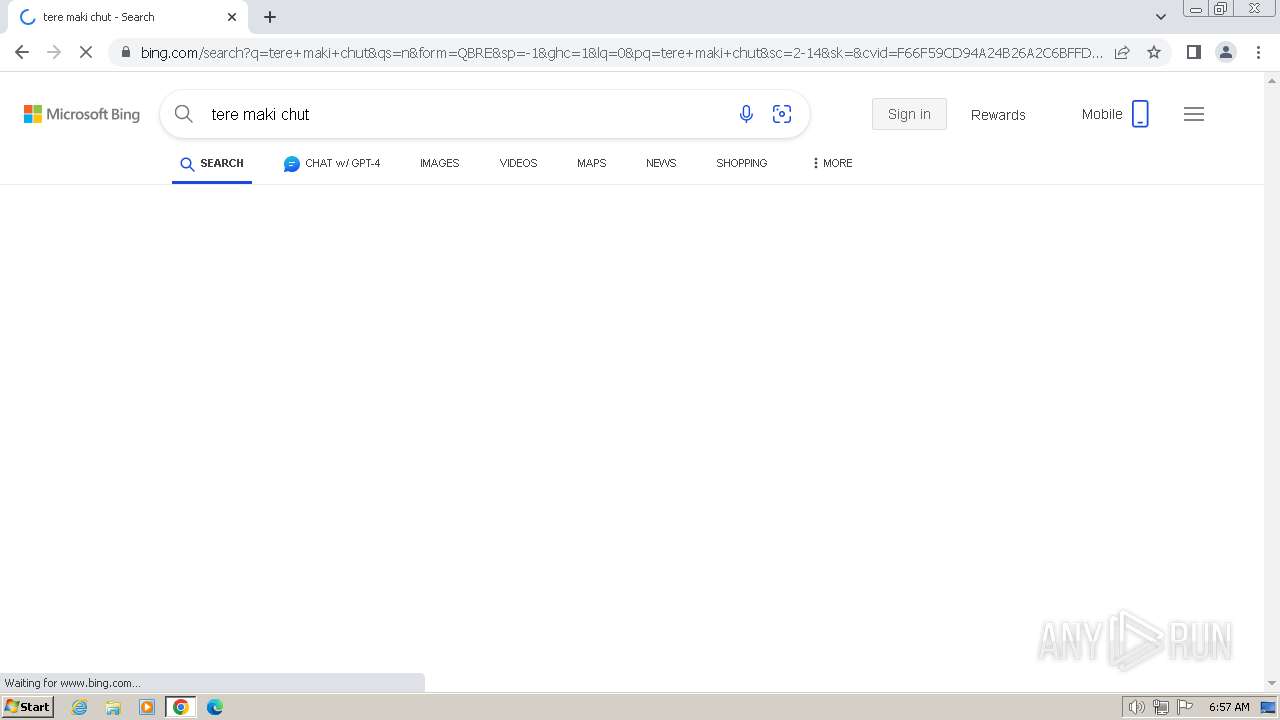Open Chrome three-dot menu
The height and width of the screenshot is (720, 1280).
point(1259,52)
